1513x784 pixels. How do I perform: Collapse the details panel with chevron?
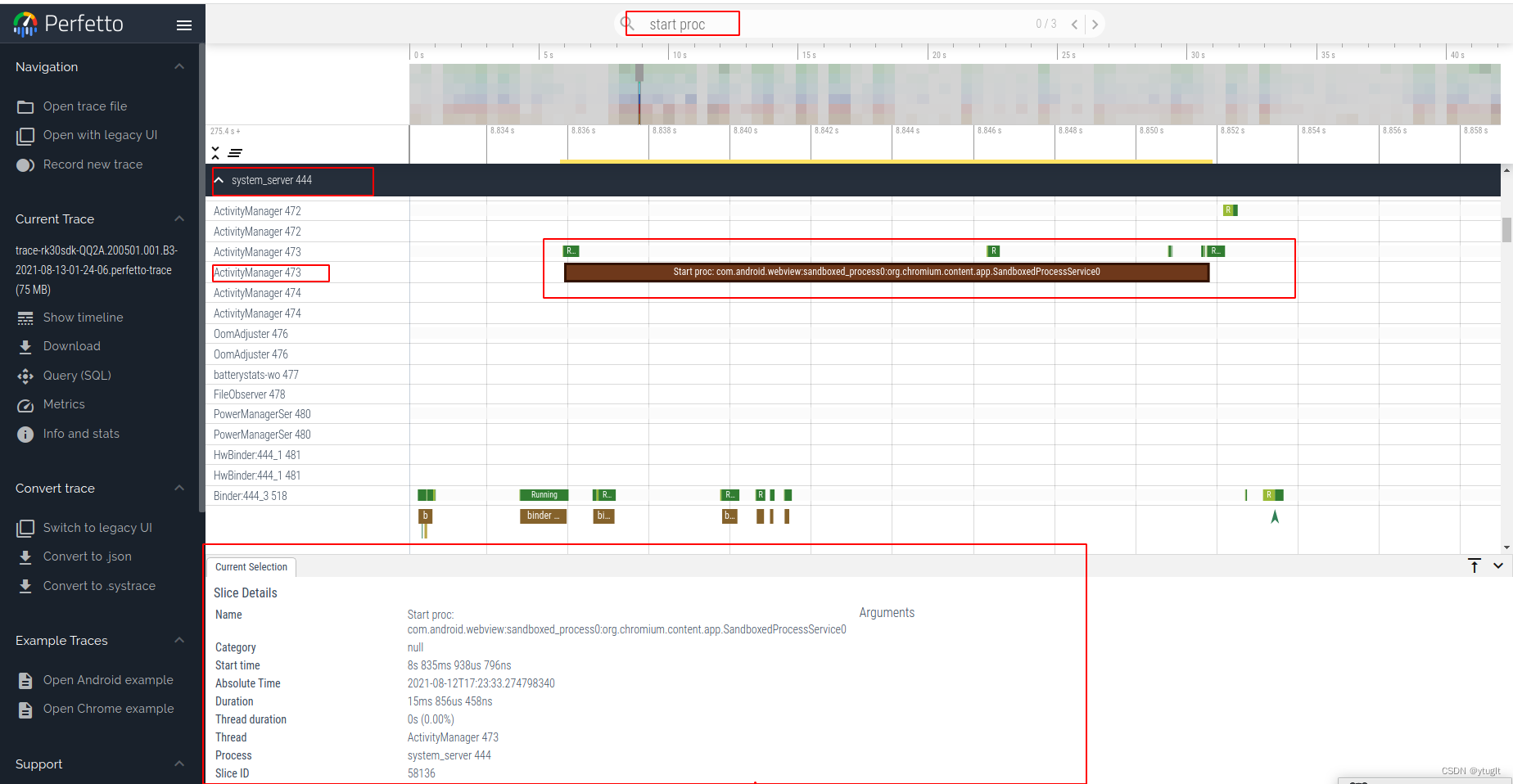point(1498,565)
